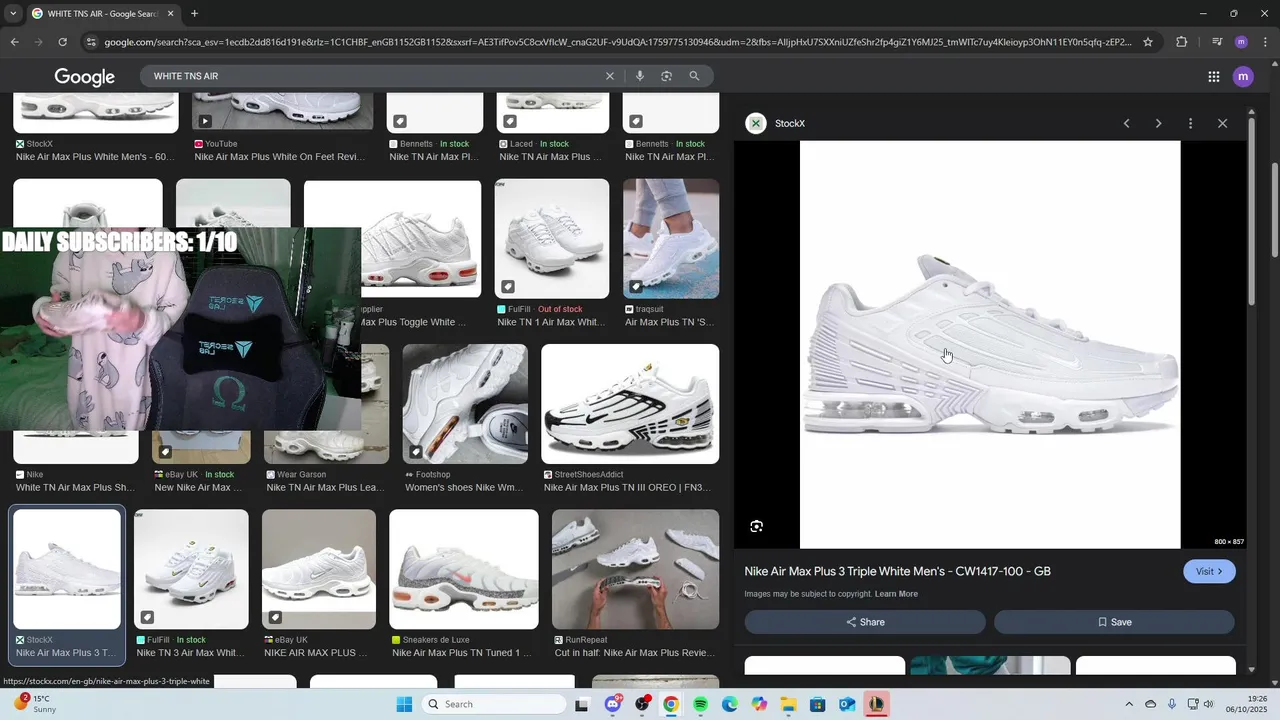Viewport: 1280px width, 720px height.
Task: Open Chrome profile avatar in toolbar
Action: 1241,42
